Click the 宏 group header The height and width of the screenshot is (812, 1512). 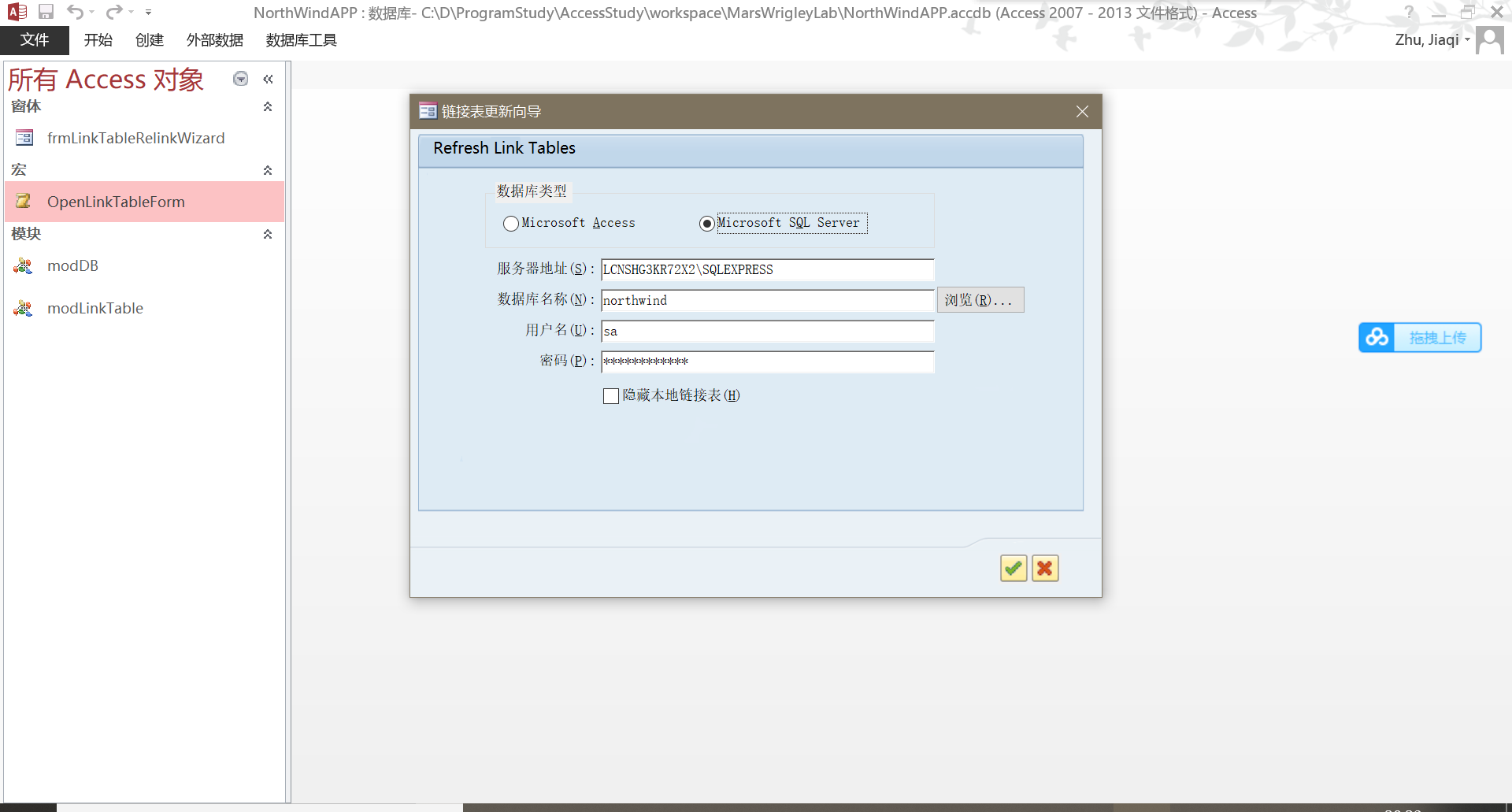pos(19,170)
